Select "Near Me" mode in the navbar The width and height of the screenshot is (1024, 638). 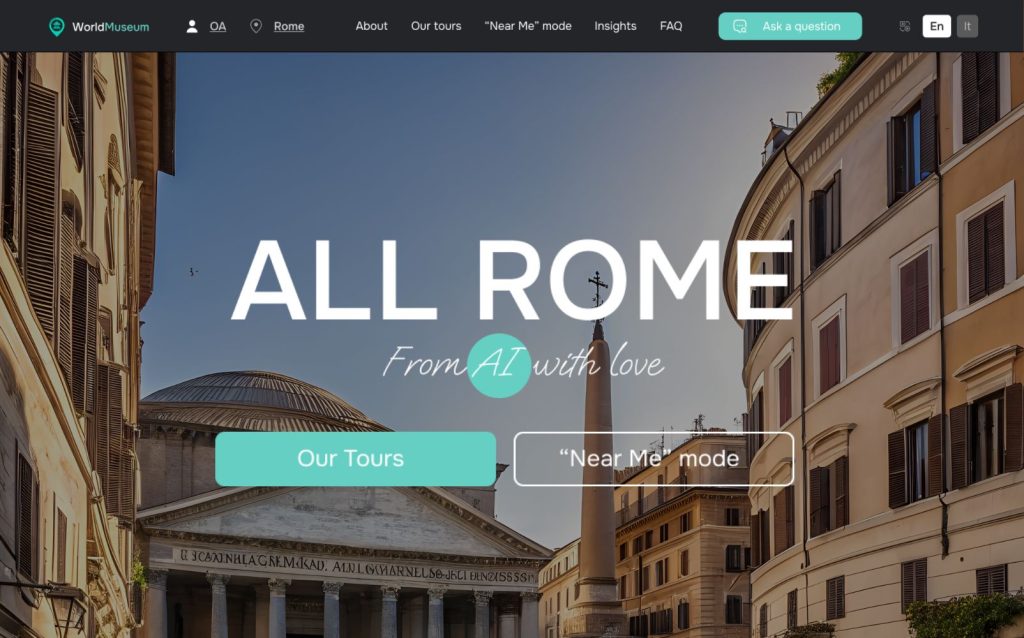coord(528,26)
